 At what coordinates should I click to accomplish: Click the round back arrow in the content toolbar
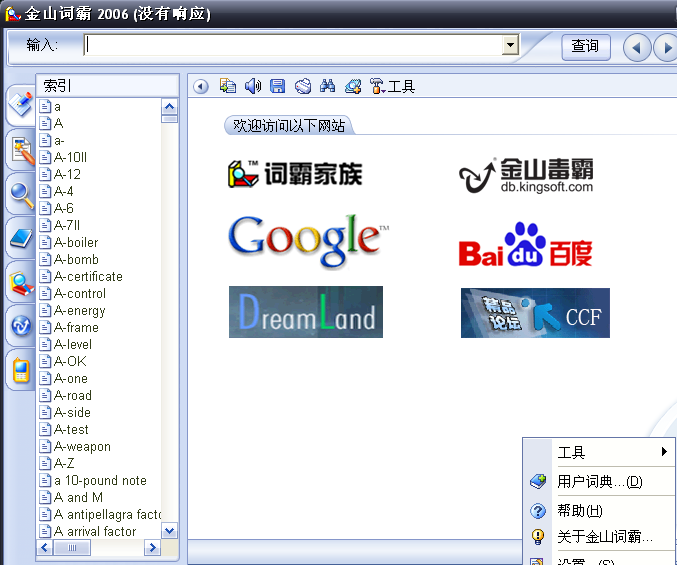point(200,86)
